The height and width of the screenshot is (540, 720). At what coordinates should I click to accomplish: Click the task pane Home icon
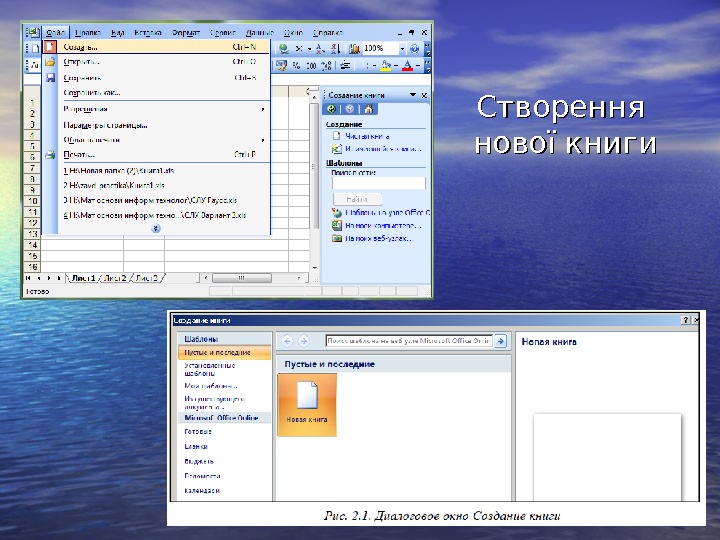tap(368, 109)
